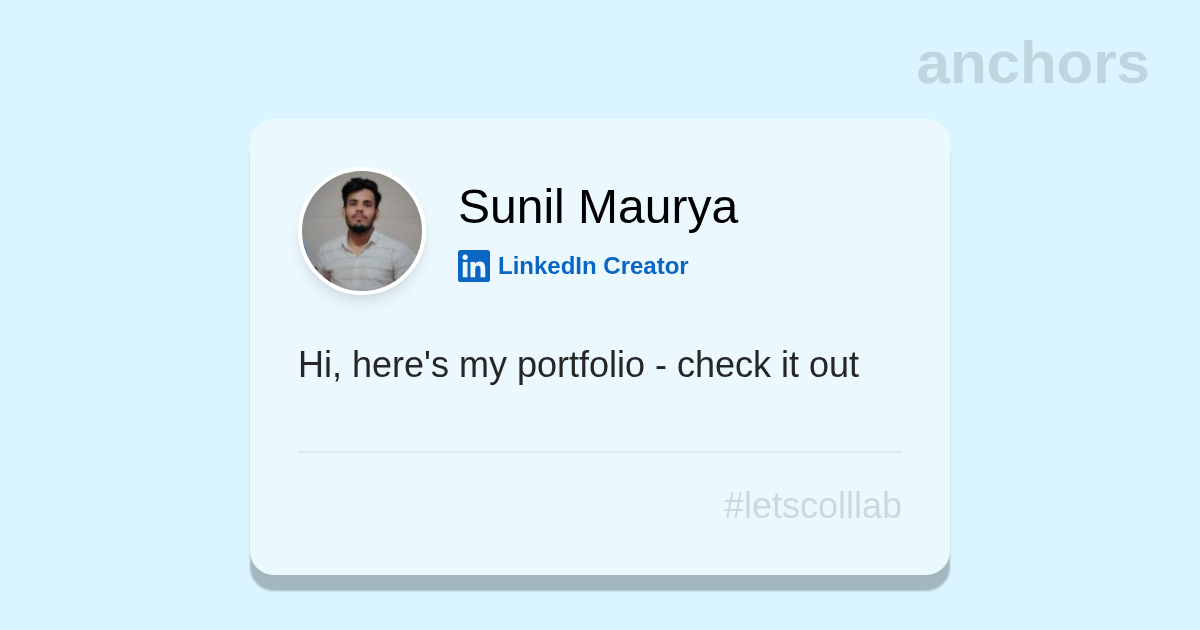Click the word "here's" in the message
1200x630 pixels.
point(400,365)
